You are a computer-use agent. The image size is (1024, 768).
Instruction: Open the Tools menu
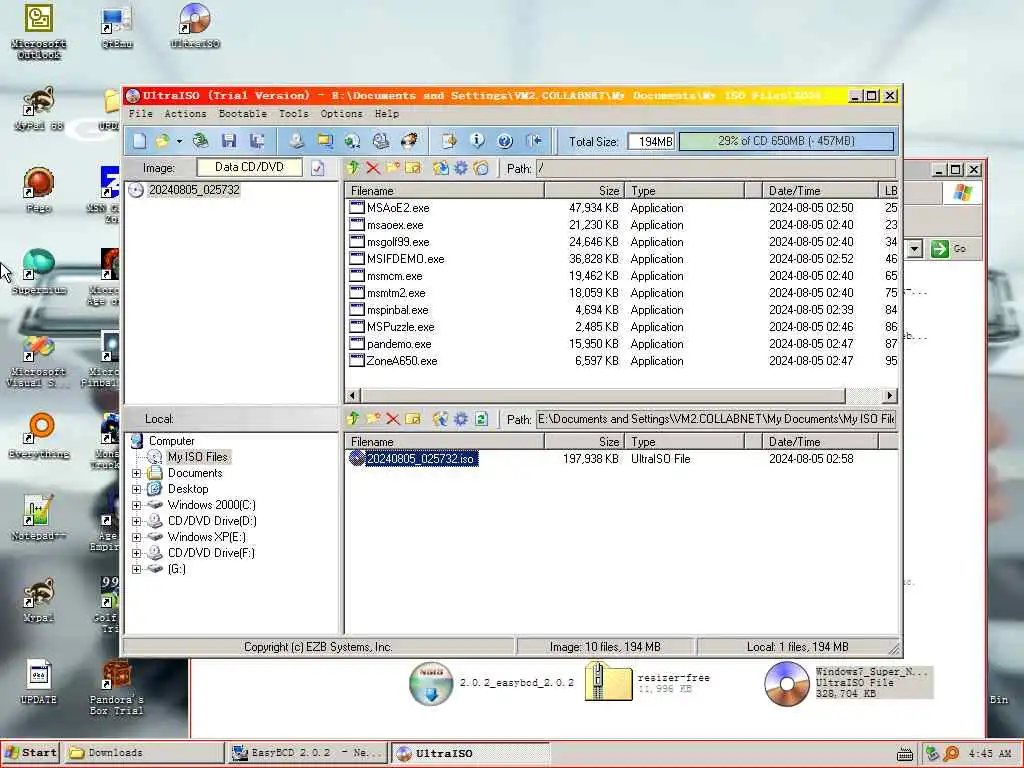click(294, 114)
